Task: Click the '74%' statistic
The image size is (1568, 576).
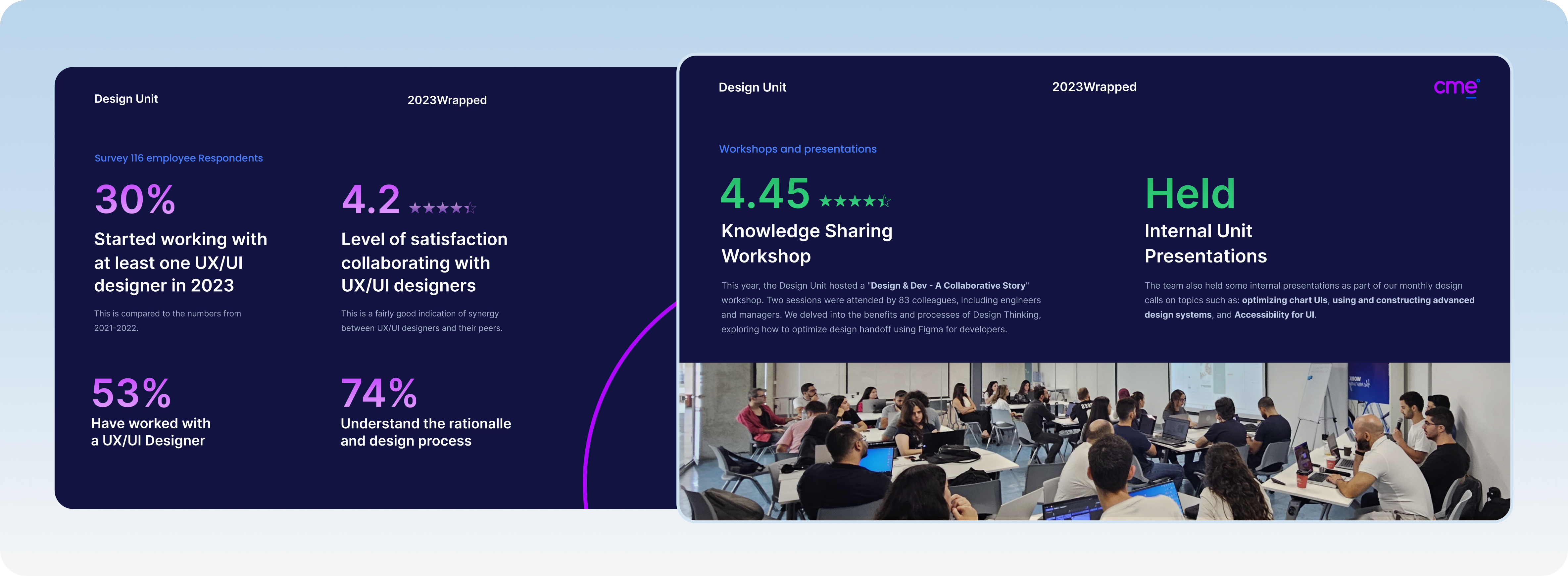Action: 379,393
